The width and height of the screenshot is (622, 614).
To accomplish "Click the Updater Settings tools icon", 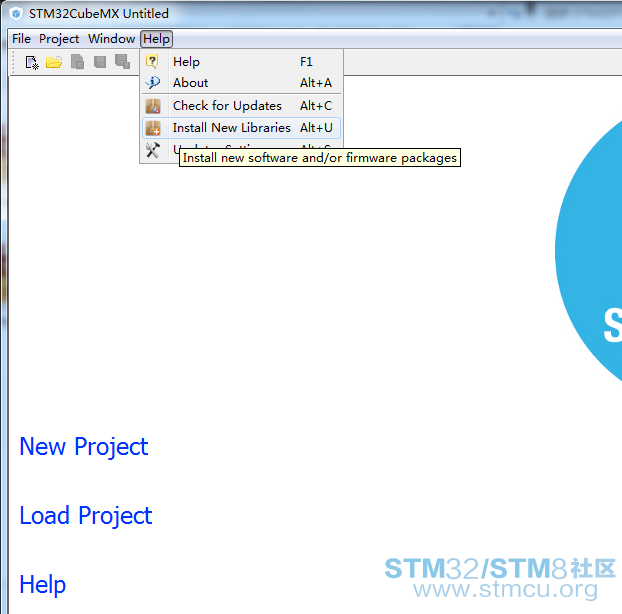I will point(153,150).
